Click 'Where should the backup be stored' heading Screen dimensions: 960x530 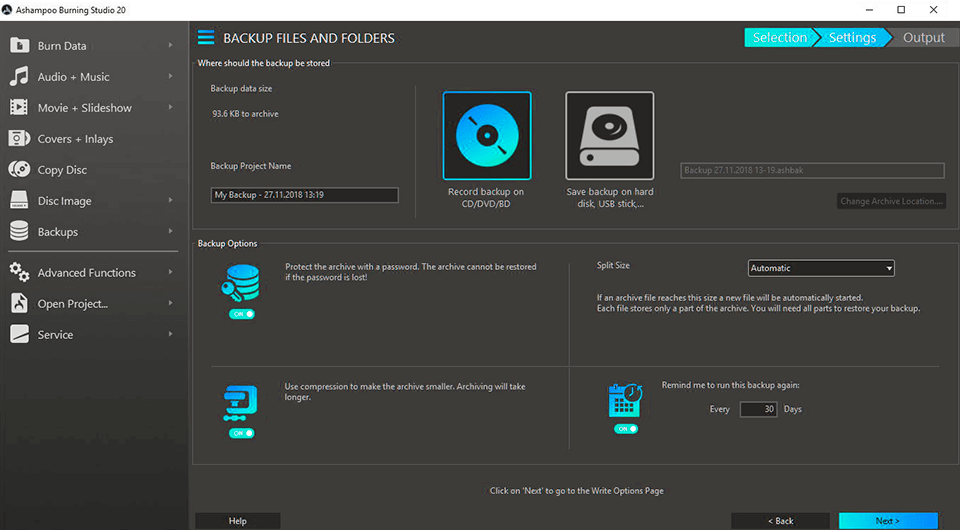tap(263, 63)
